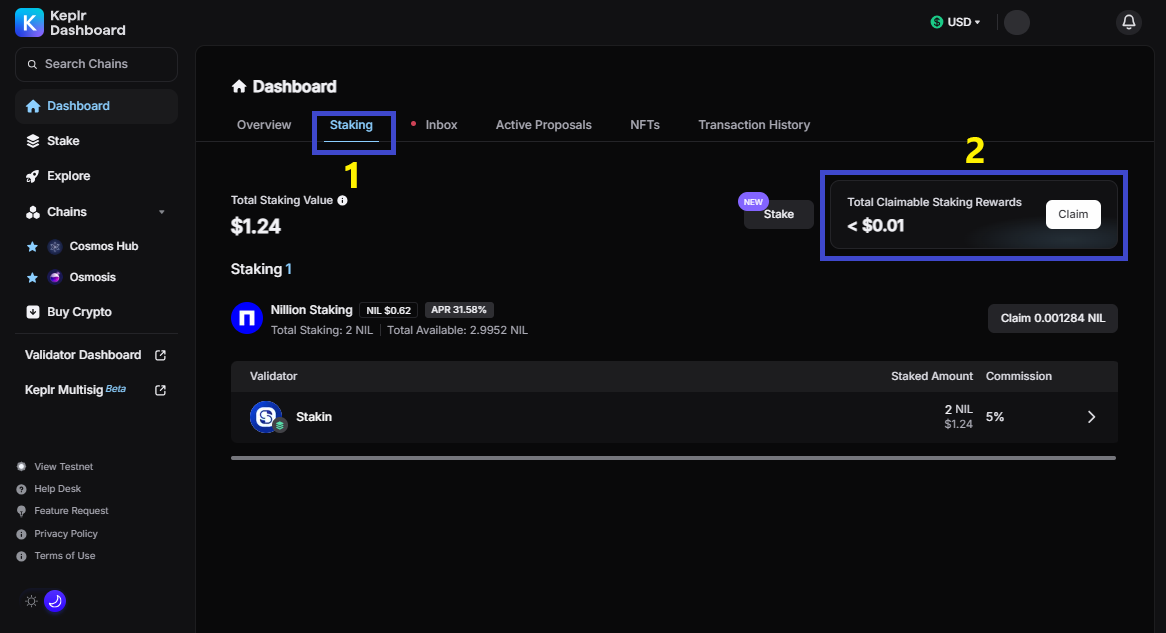Click the Keplr logo icon
Viewport: 1166px width, 633px height.
[x=29, y=22]
